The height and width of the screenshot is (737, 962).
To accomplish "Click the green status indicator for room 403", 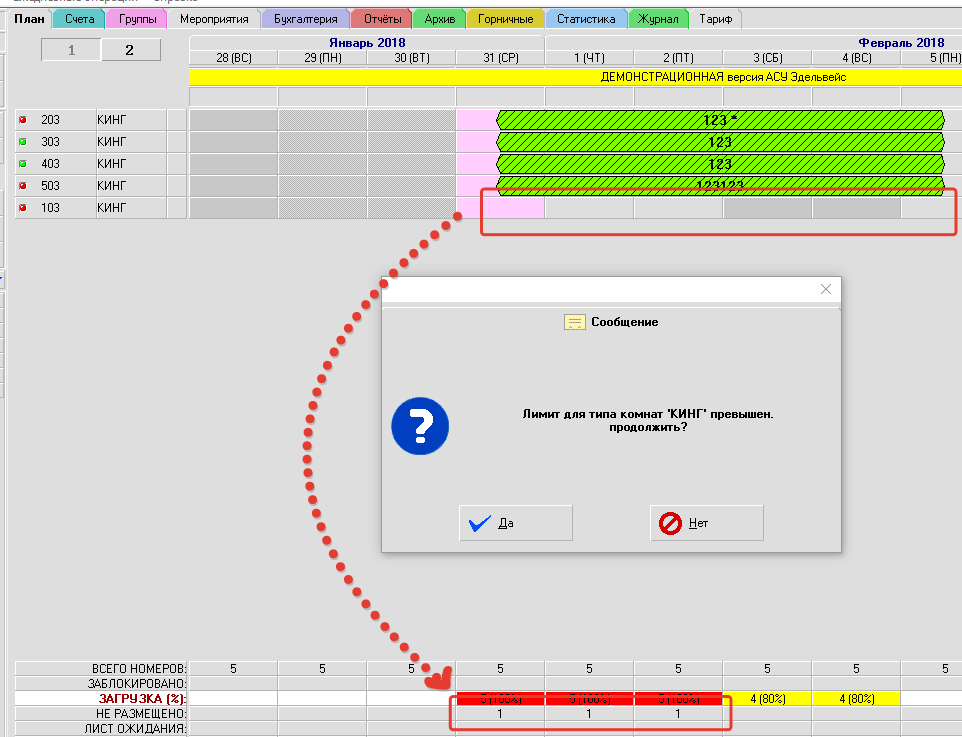I will [x=23, y=164].
